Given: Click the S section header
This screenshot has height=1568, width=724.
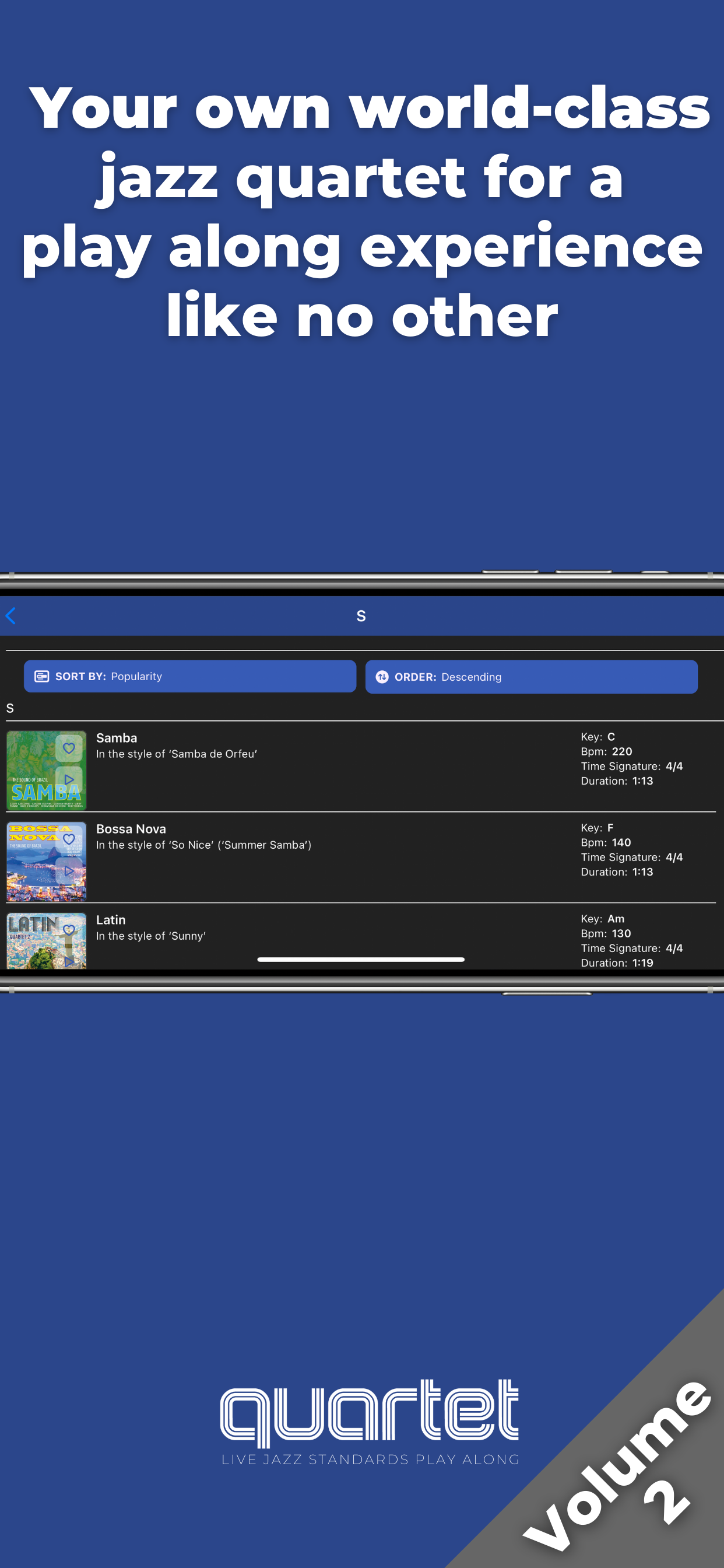Looking at the screenshot, I should coord(10,708).
